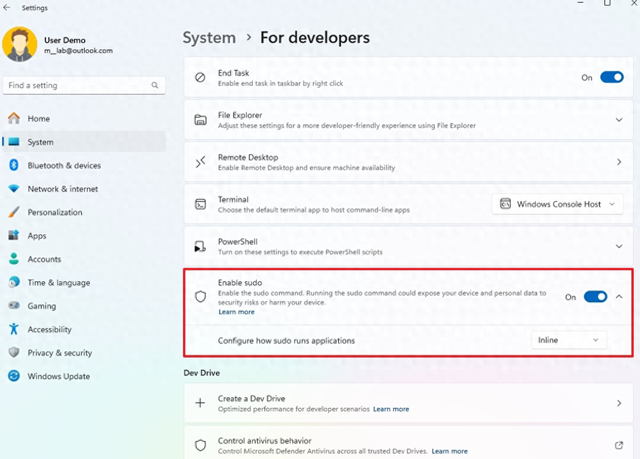Viewport: 640px width, 459px height.
Task: Open Network & internet settings
Action: pos(84,189)
